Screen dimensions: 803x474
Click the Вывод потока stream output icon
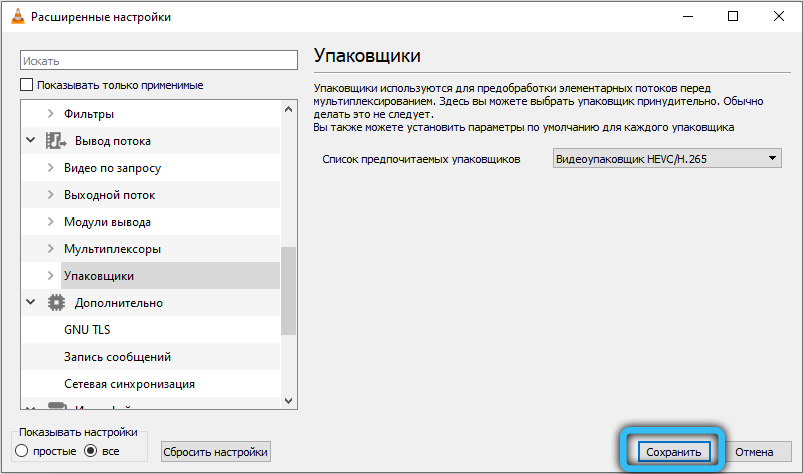(x=56, y=141)
